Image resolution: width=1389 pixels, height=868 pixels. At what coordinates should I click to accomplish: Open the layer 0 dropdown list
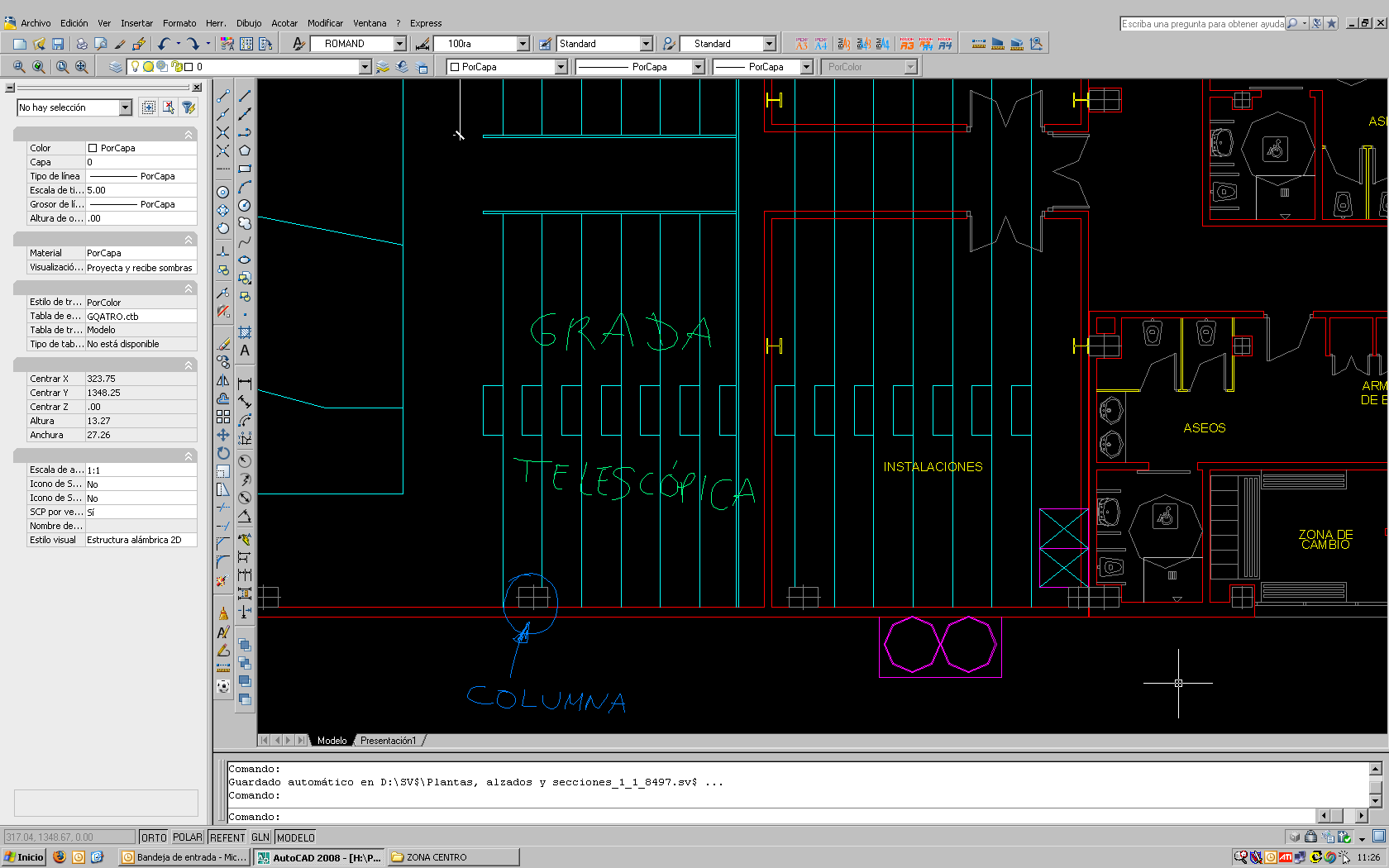[365, 67]
